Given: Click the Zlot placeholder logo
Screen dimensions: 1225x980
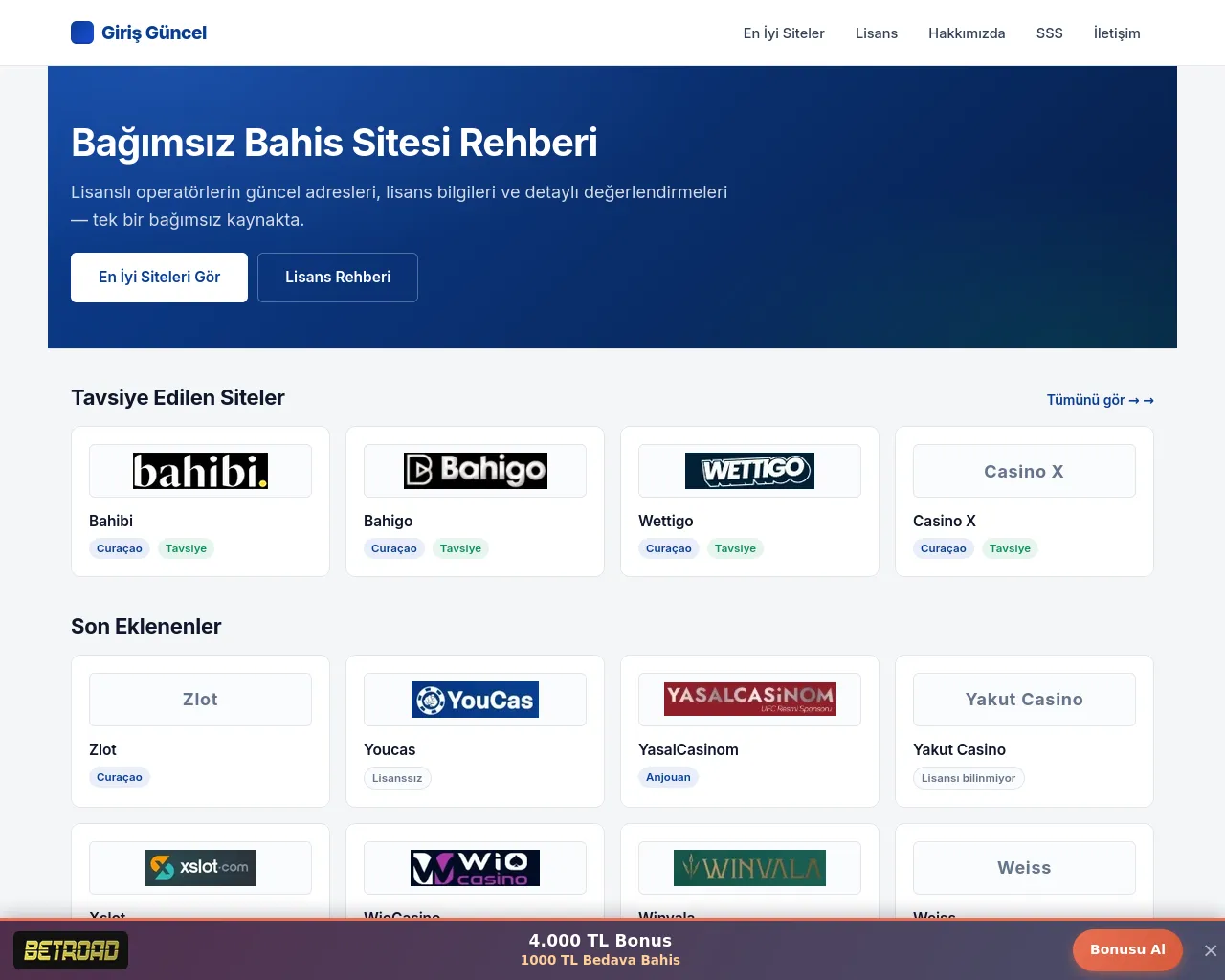Looking at the screenshot, I should pos(200,700).
